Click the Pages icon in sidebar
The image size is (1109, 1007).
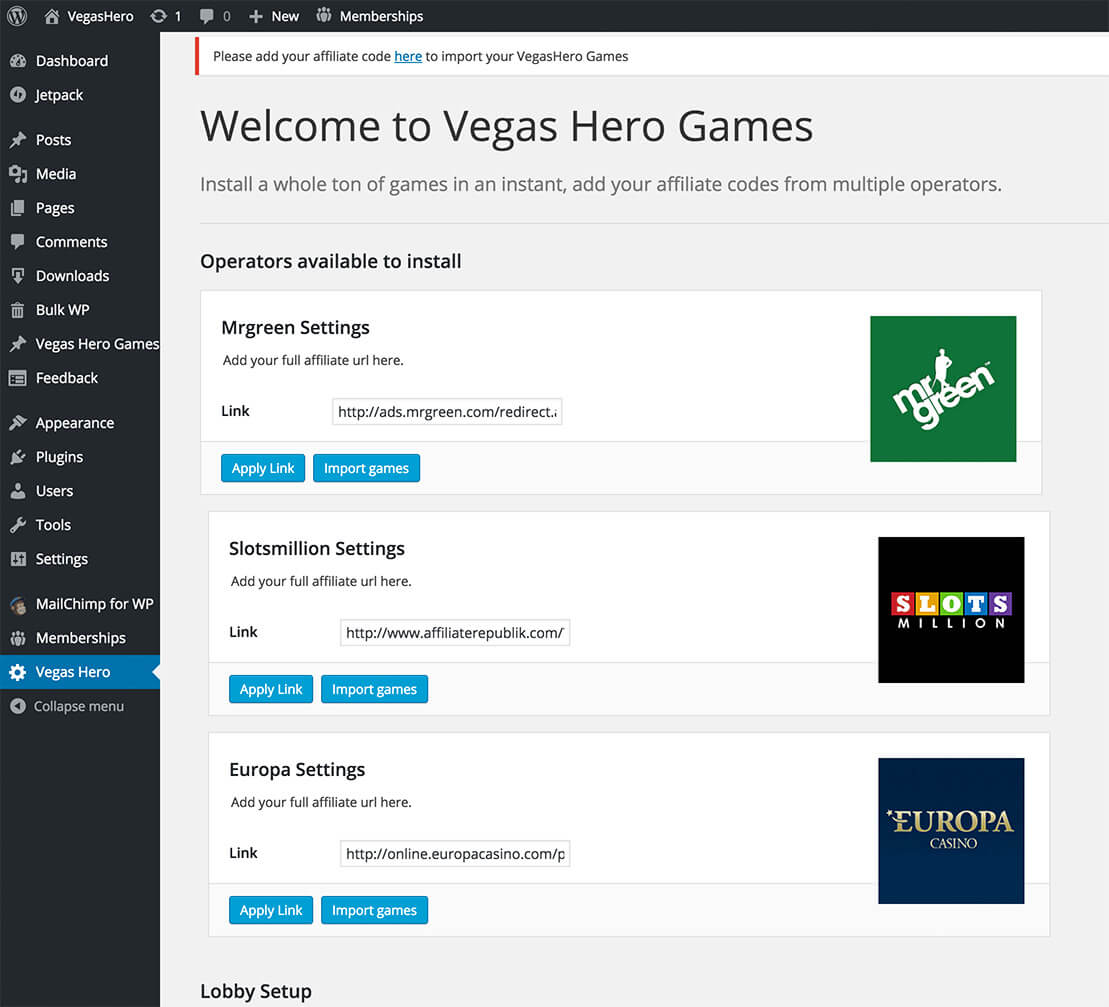coord(18,208)
